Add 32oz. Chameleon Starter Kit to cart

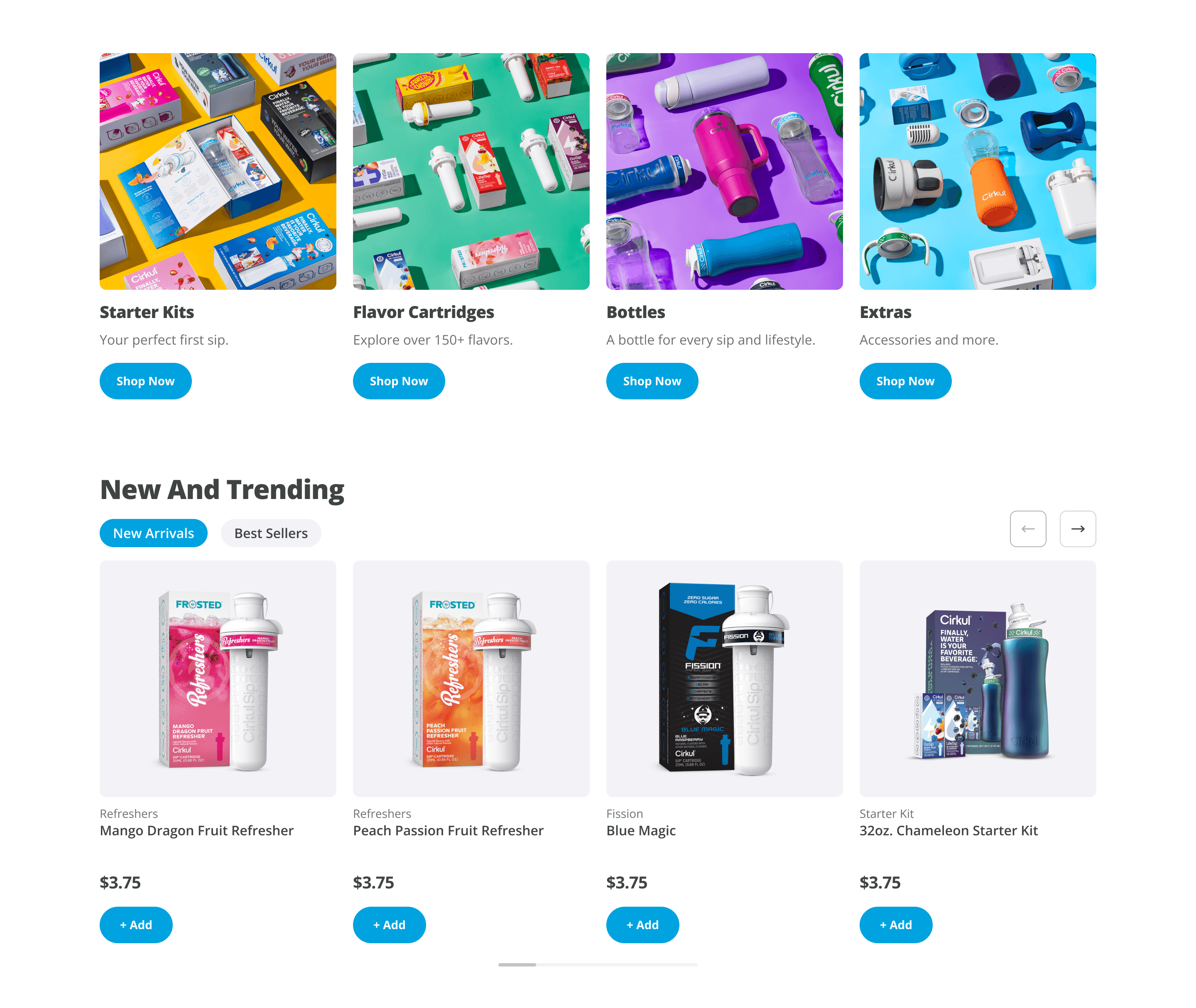point(896,925)
